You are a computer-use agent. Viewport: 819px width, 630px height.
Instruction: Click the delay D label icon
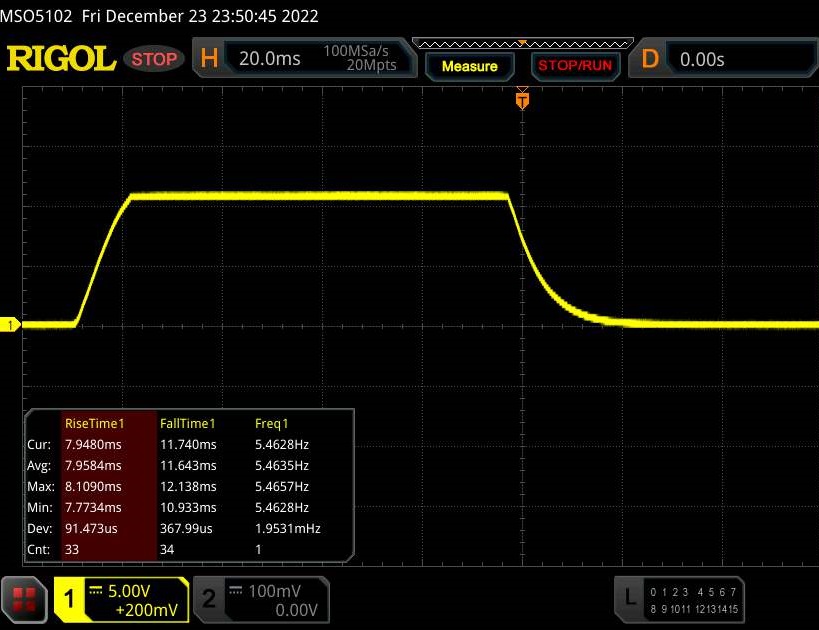(x=650, y=59)
